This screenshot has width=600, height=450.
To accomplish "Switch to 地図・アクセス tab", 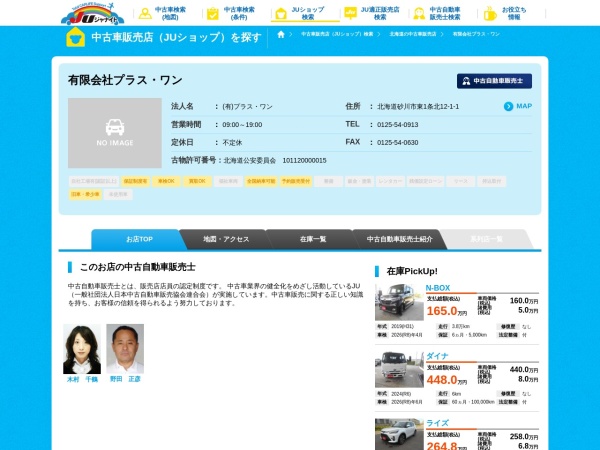I will tap(226, 239).
